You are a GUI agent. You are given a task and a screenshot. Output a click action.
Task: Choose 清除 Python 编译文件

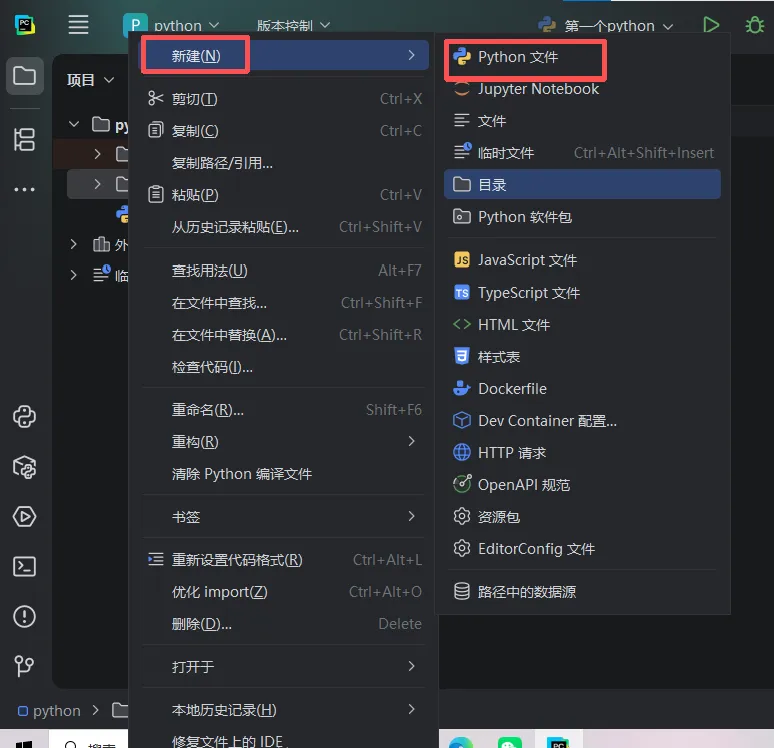284,473
